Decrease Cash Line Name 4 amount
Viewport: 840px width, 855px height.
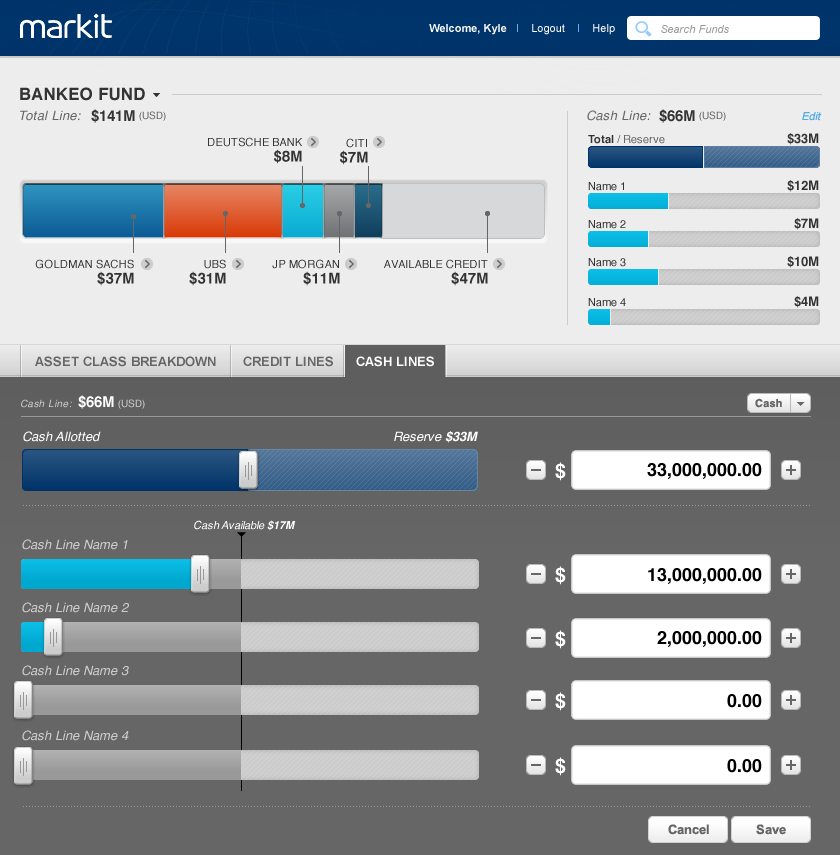click(x=536, y=766)
